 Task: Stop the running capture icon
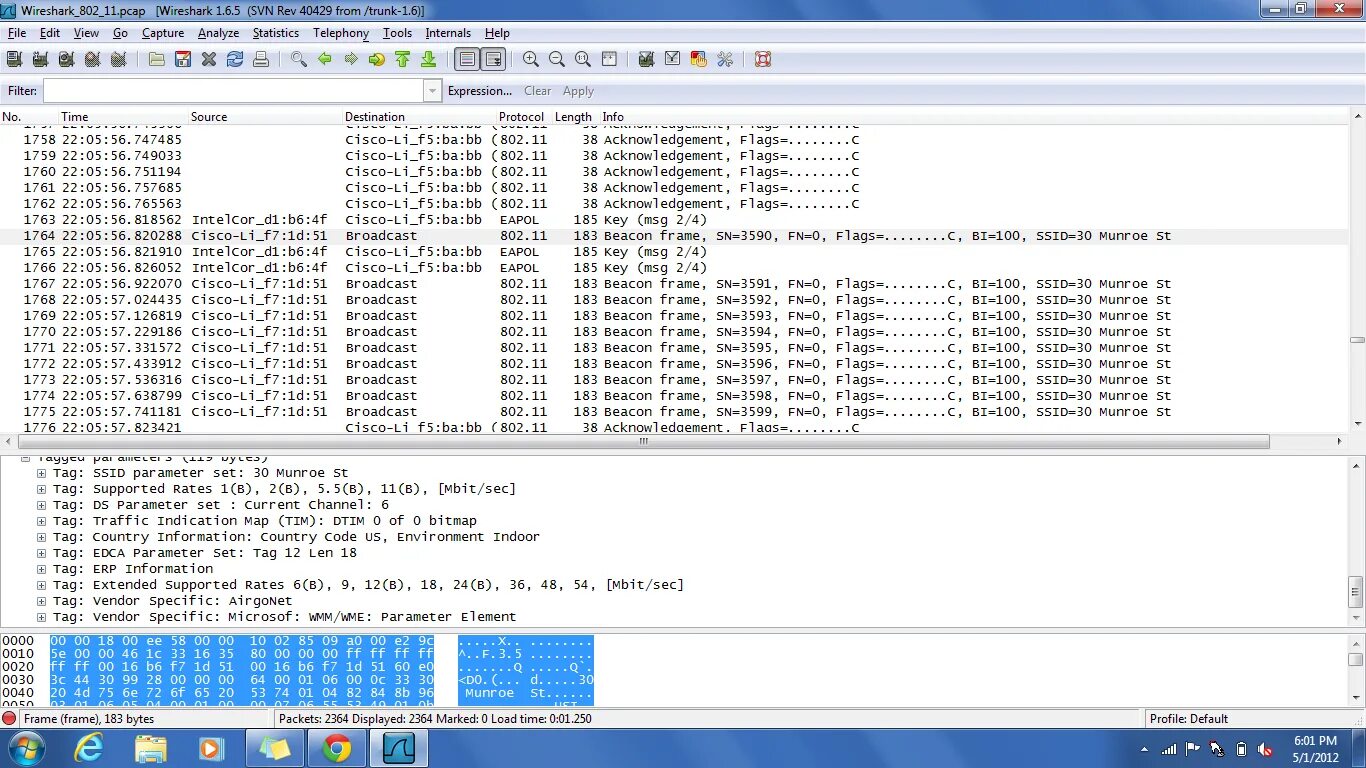pos(93,60)
